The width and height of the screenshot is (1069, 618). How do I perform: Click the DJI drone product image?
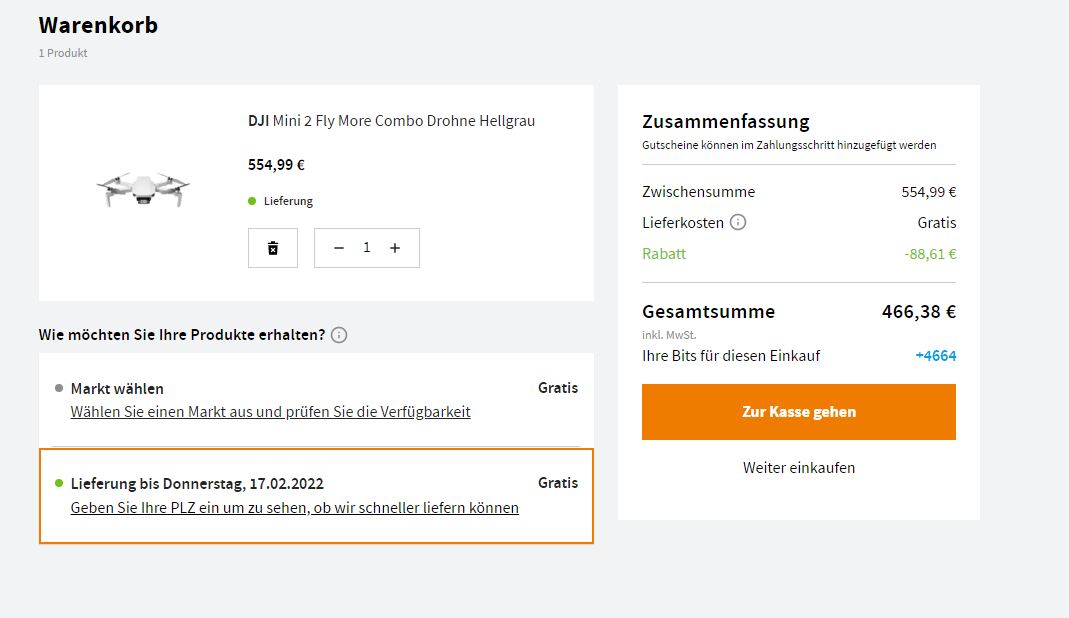[143, 189]
